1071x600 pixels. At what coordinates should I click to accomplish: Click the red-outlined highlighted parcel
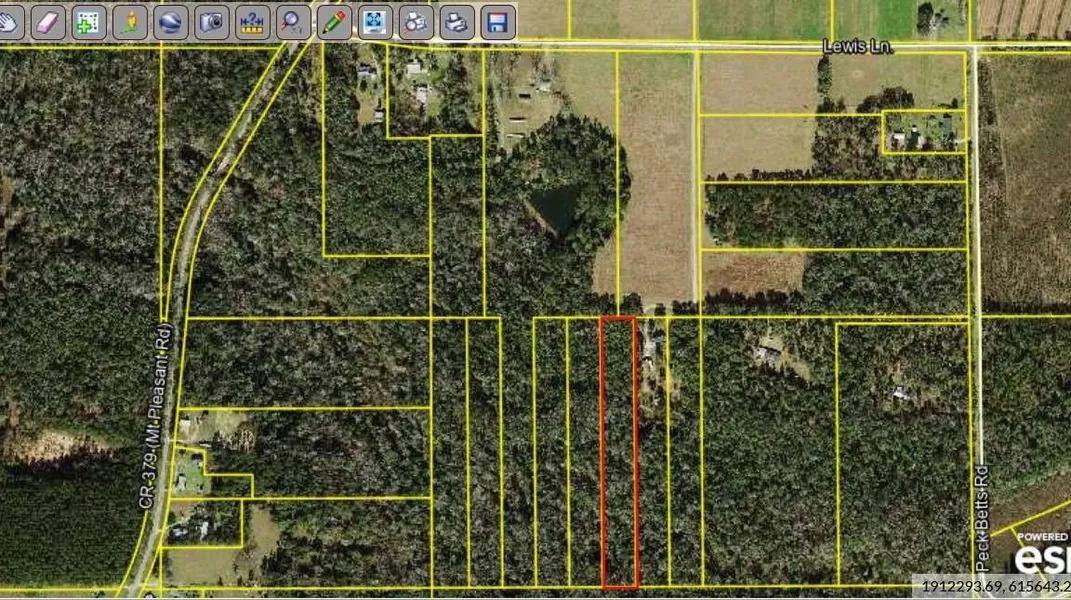click(618, 450)
